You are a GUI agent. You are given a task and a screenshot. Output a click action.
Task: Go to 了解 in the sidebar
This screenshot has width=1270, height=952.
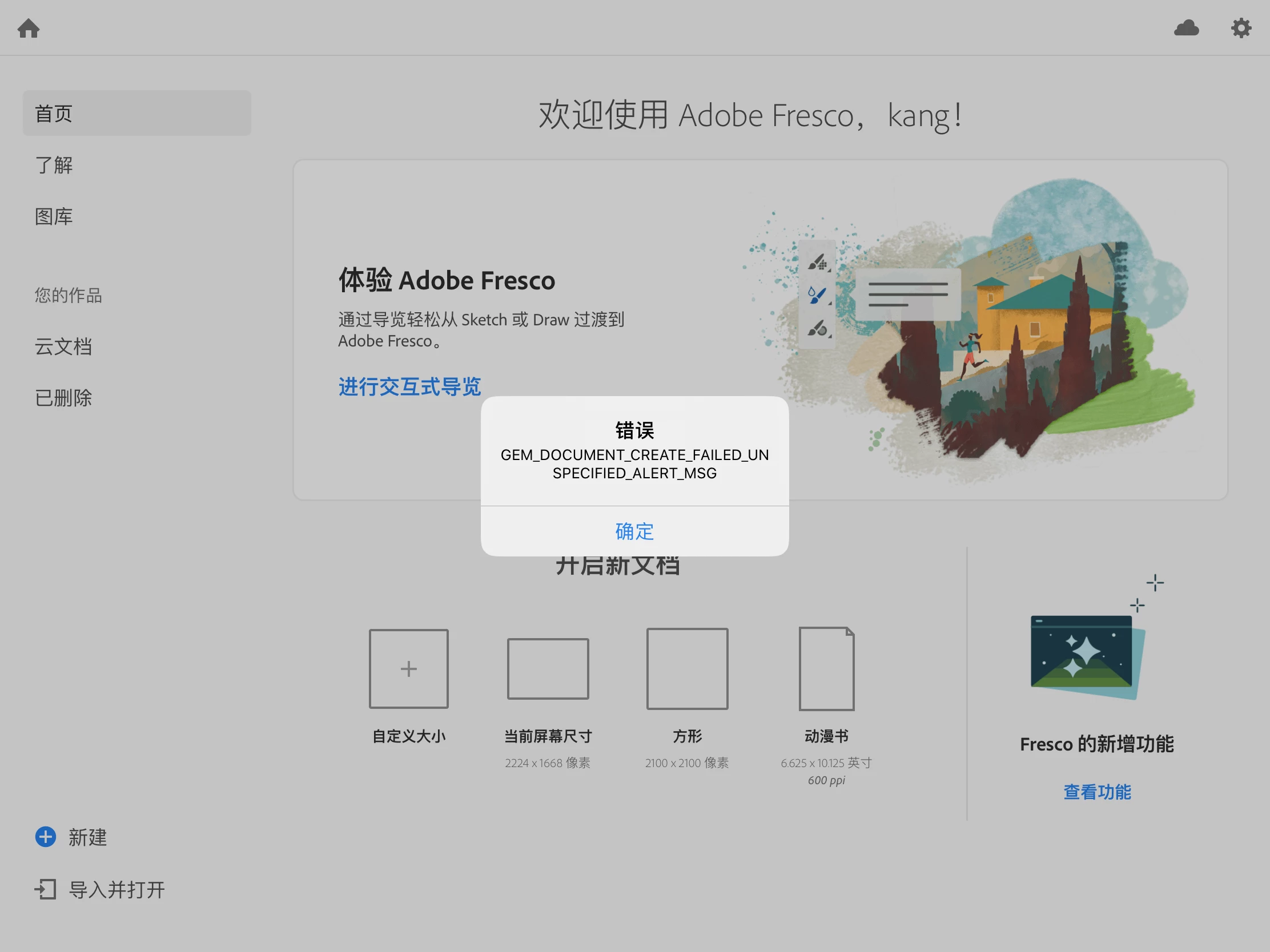coord(54,165)
